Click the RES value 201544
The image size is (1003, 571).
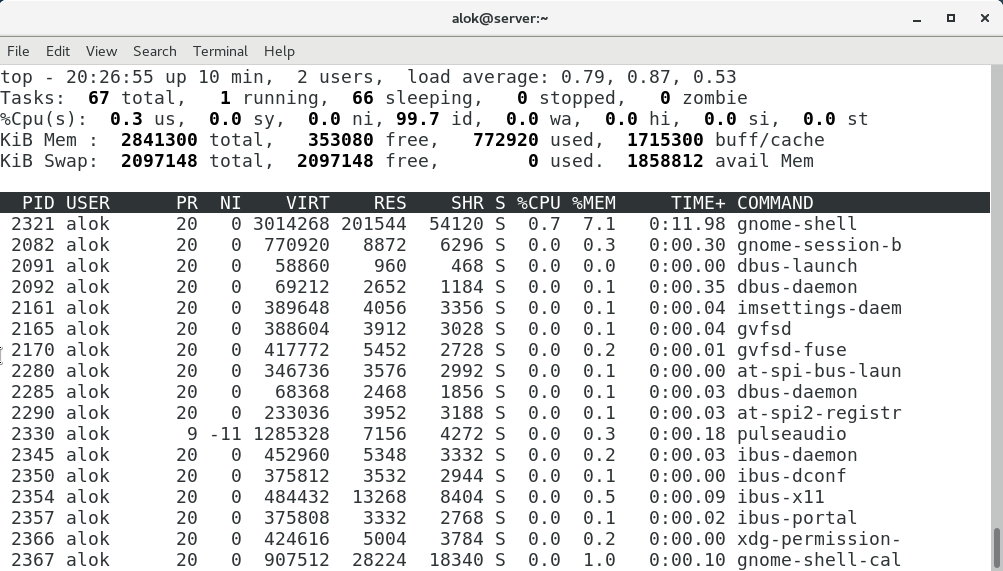pos(374,224)
